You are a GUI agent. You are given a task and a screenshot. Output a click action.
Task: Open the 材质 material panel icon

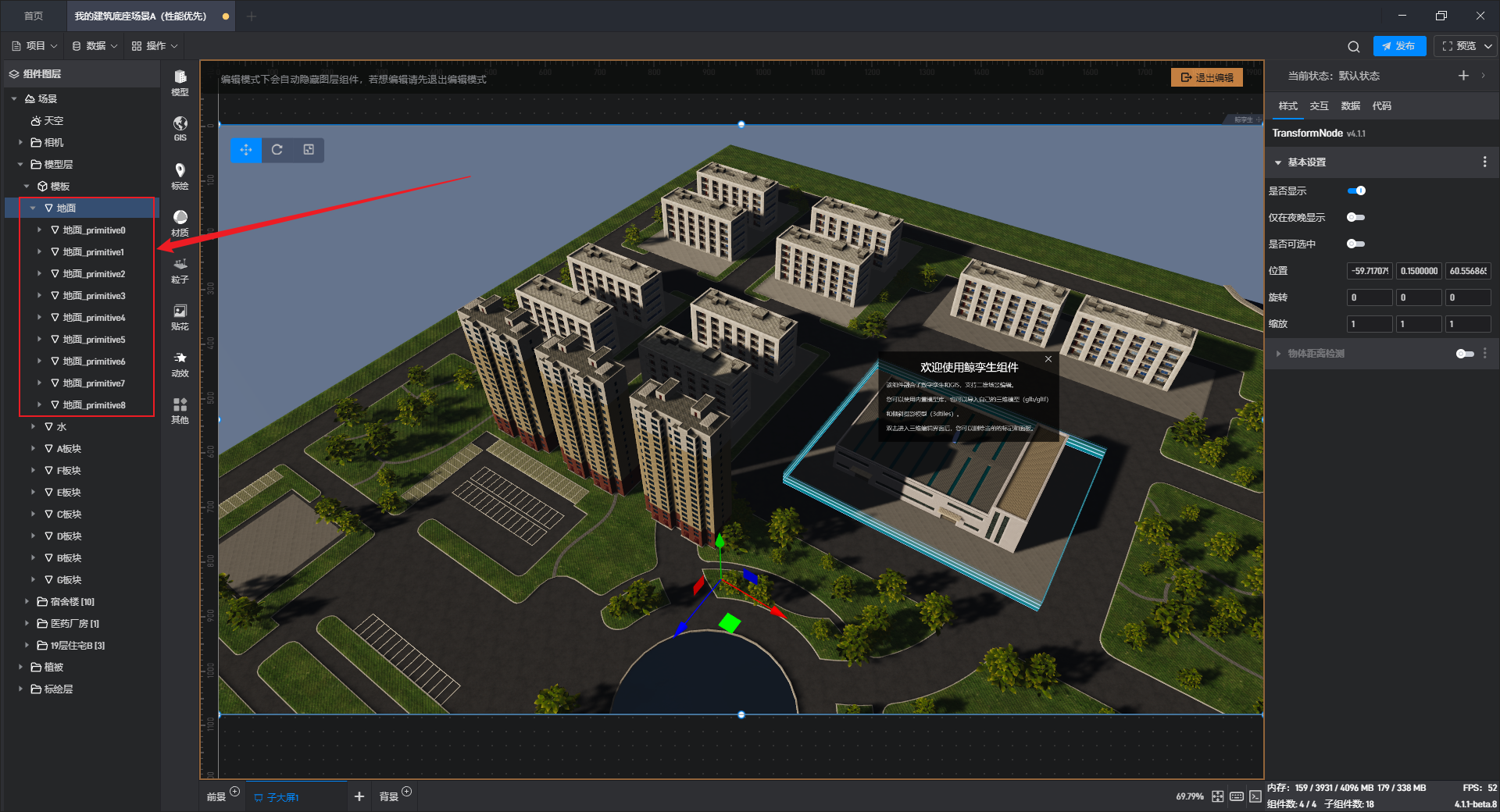click(180, 222)
